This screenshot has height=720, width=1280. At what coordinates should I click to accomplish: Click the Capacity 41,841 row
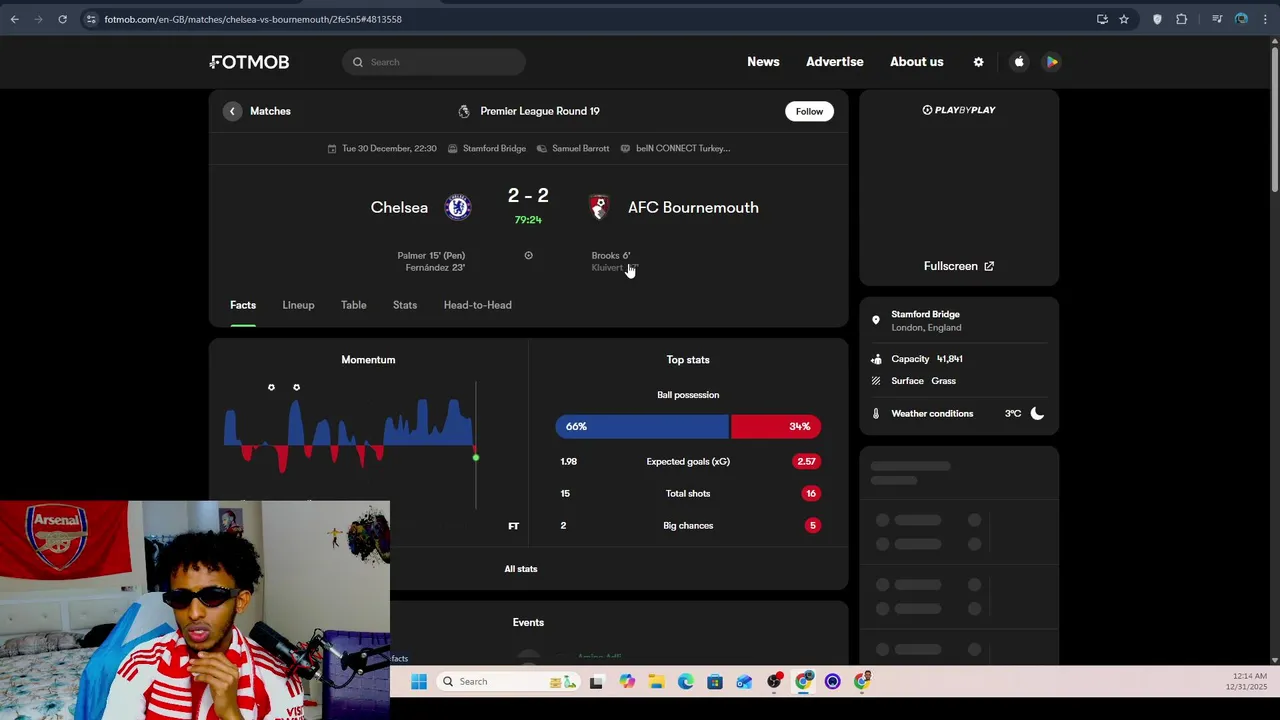pos(958,359)
